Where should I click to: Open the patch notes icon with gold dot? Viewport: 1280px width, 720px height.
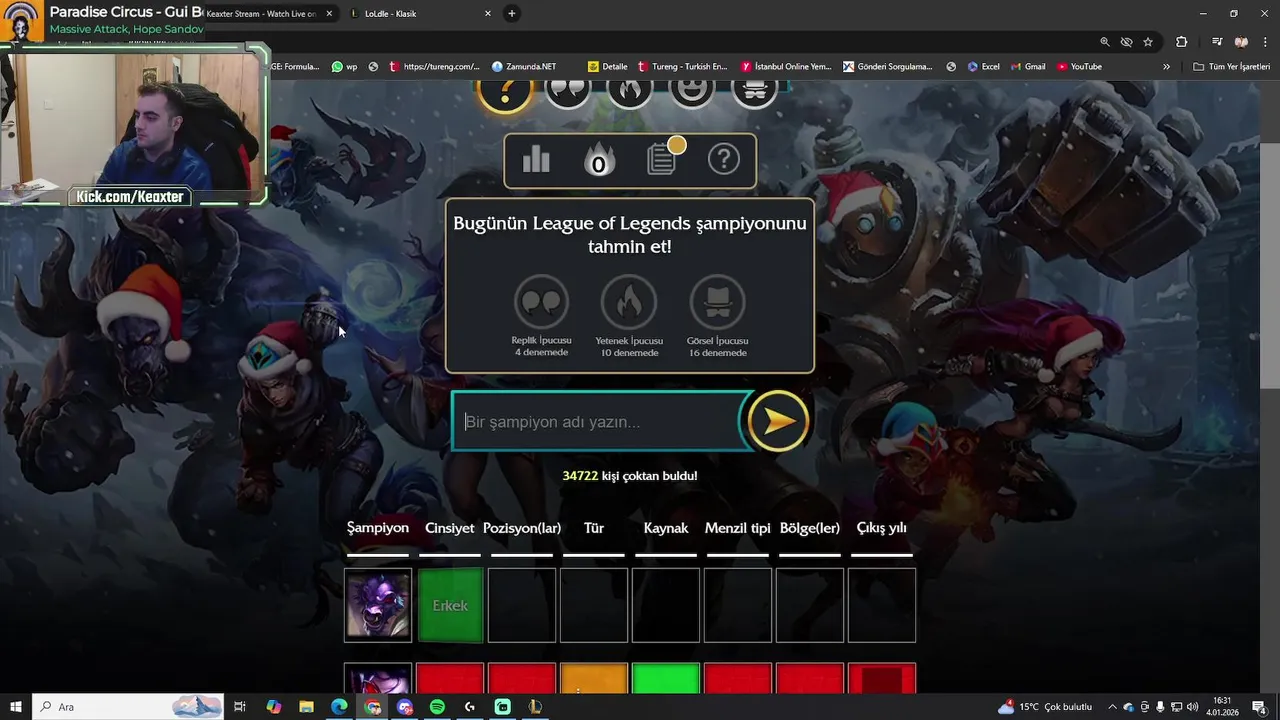tap(663, 158)
